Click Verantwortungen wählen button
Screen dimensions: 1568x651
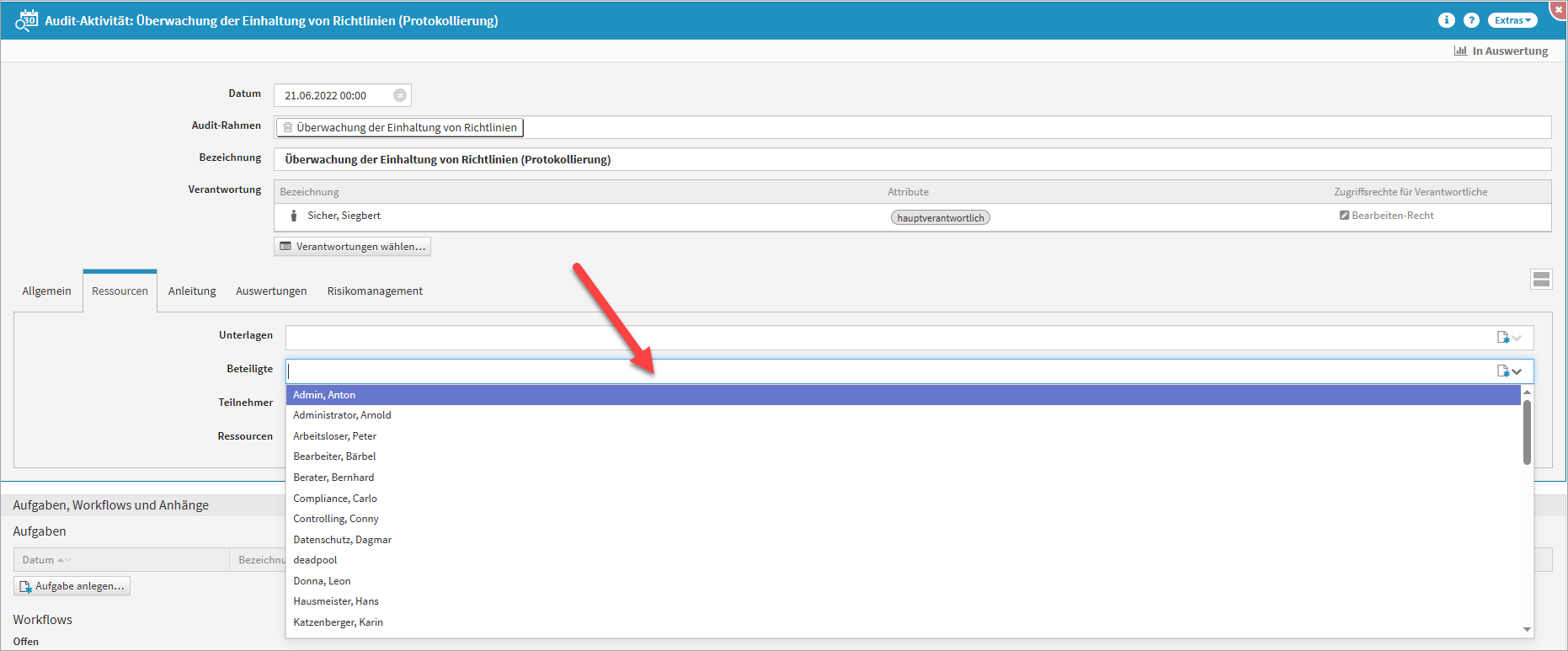click(352, 247)
